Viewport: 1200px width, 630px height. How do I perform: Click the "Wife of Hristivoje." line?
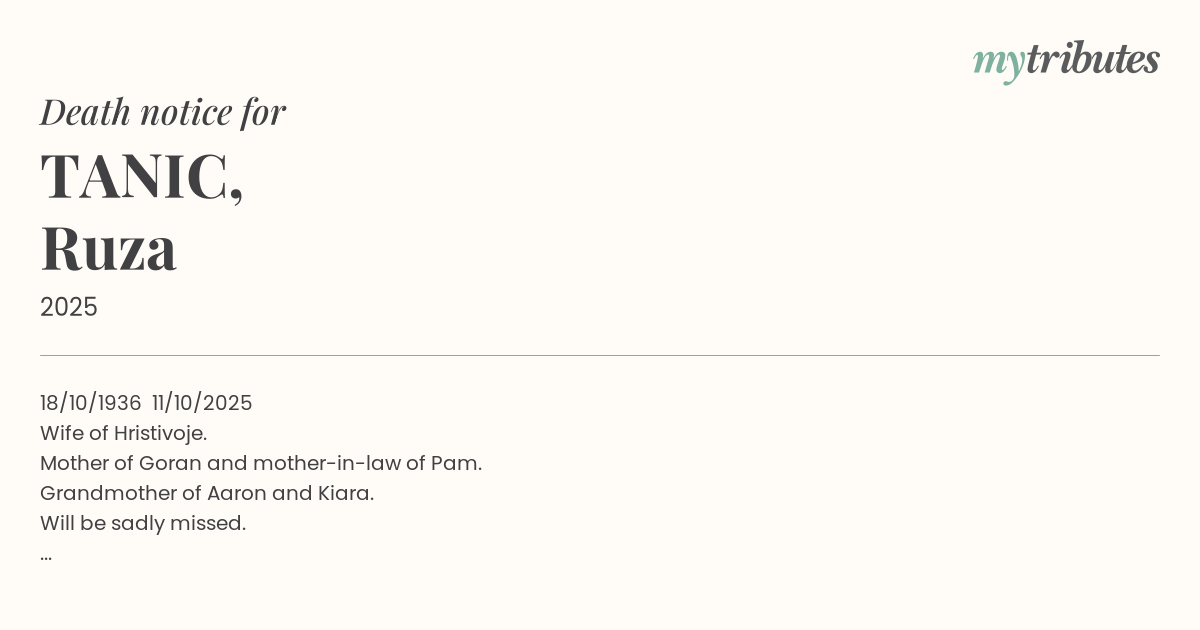[x=123, y=433]
